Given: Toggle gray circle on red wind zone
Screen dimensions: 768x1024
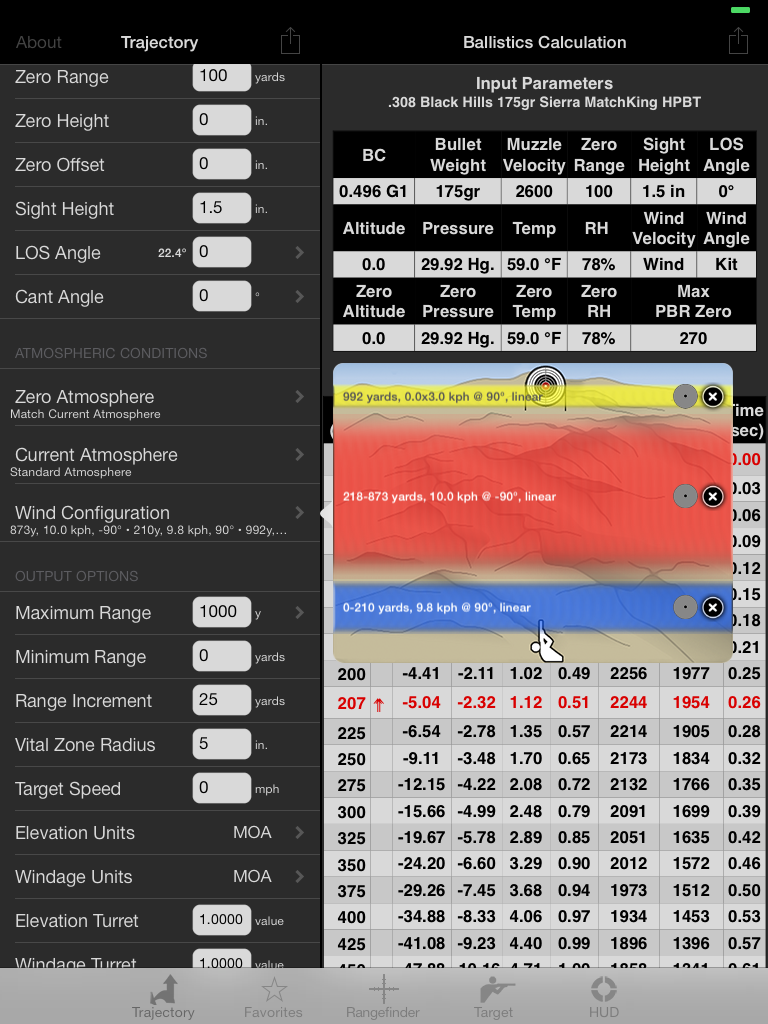Looking at the screenshot, I should (685, 496).
